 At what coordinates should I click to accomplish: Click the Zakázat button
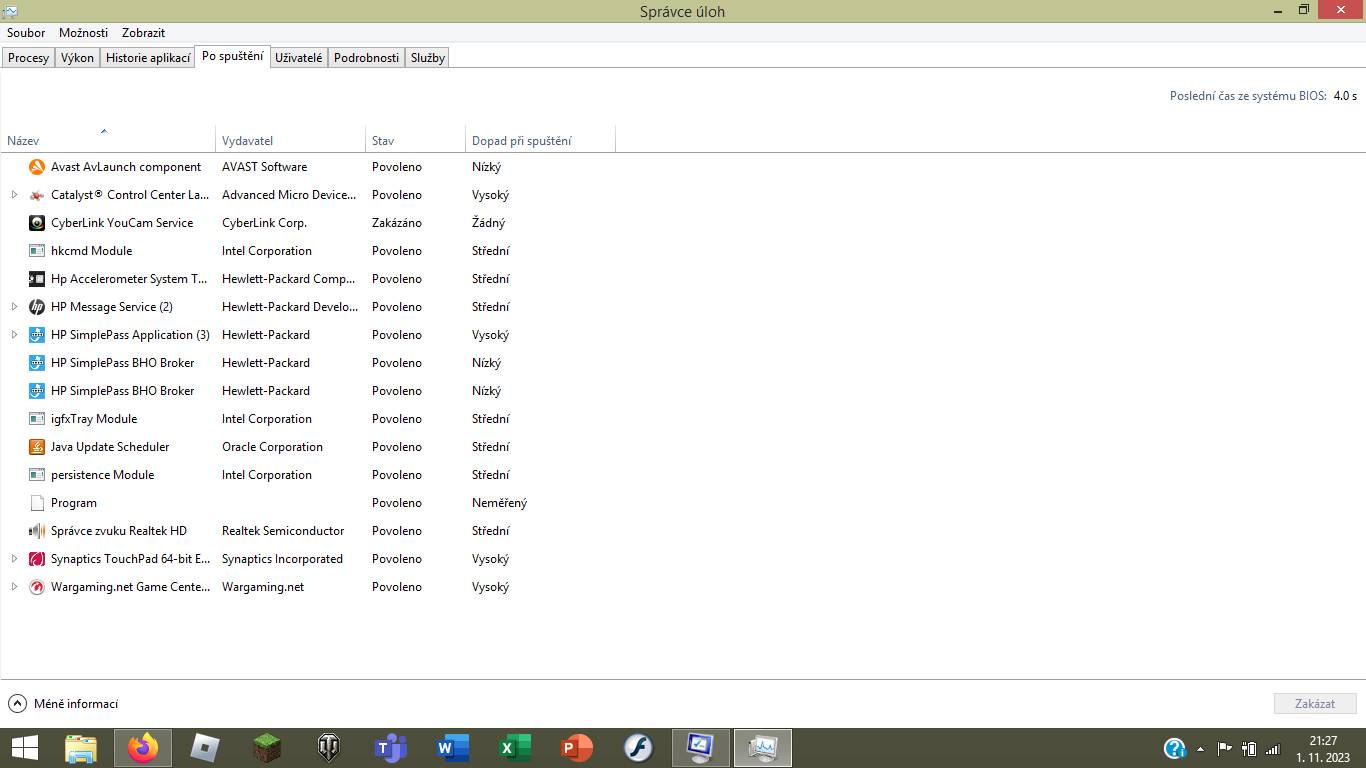pos(1315,704)
